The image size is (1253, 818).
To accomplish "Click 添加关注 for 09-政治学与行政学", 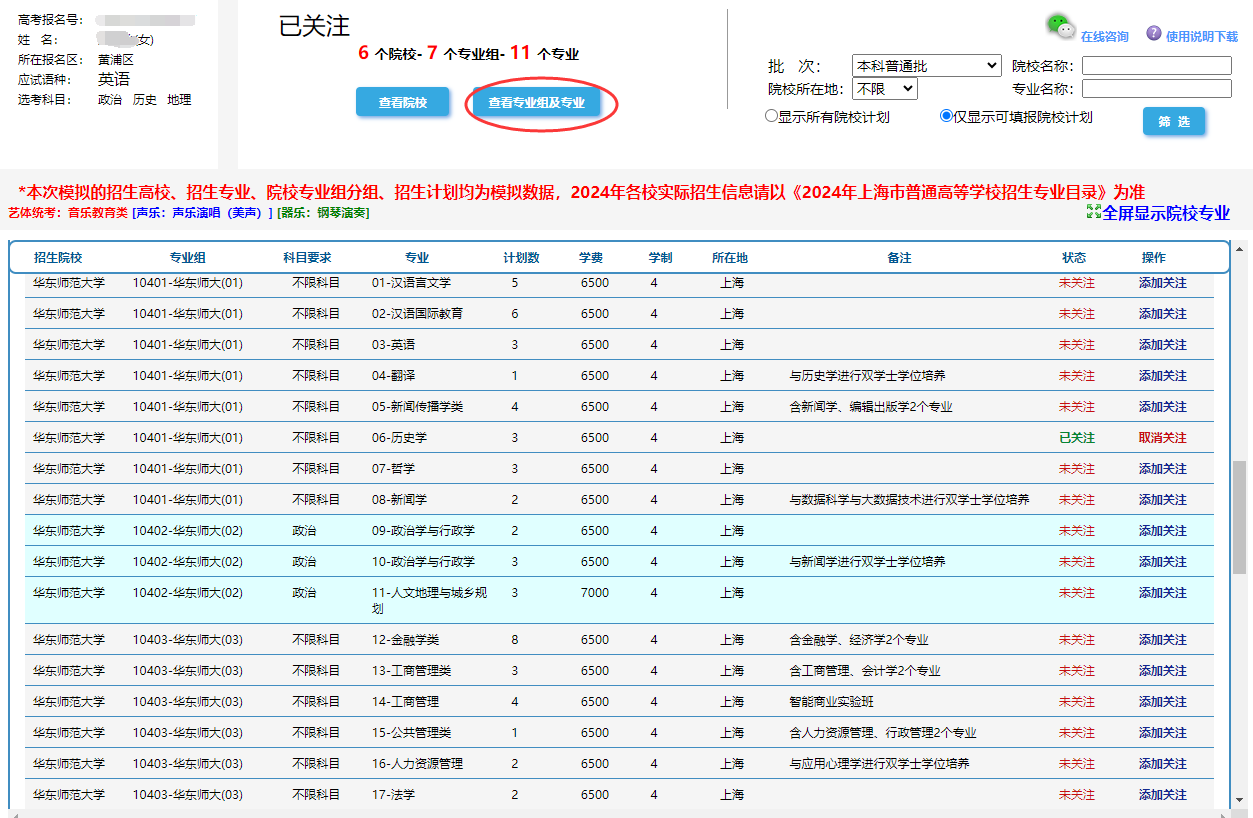I will pyautogui.click(x=1163, y=531).
